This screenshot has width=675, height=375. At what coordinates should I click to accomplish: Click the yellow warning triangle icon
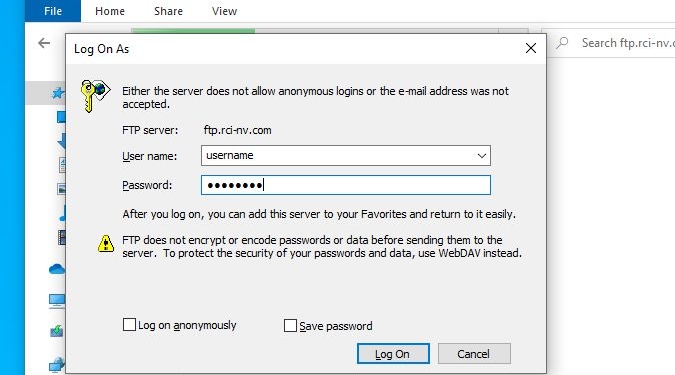point(105,243)
